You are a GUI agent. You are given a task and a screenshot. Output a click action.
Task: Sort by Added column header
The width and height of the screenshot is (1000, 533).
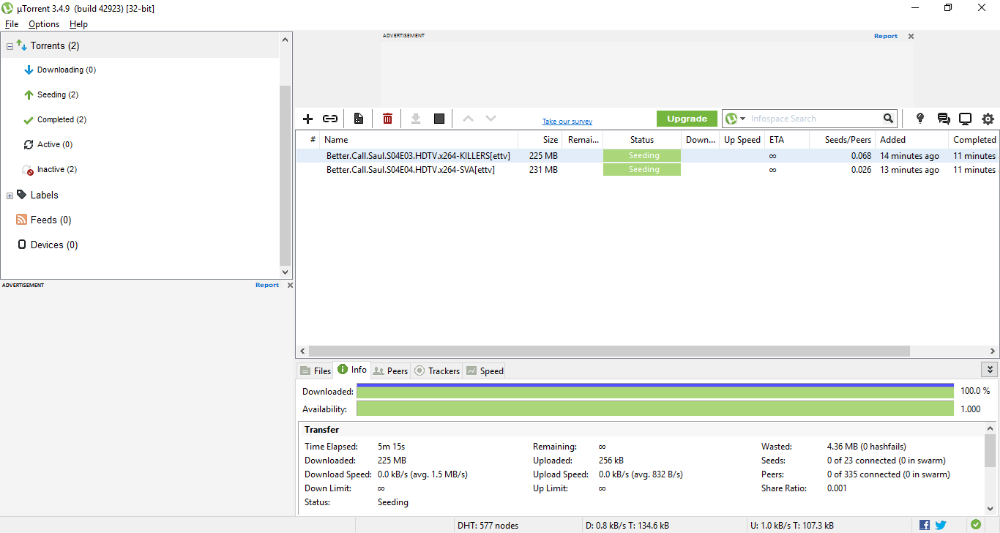(x=911, y=140)
